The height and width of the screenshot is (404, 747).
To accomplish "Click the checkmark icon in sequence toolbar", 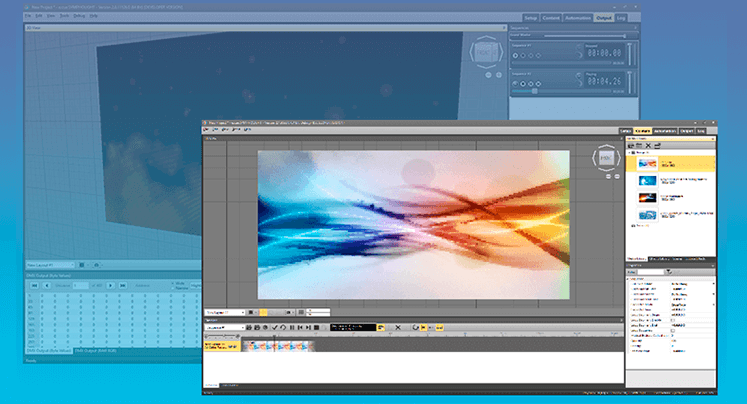I will pyautogui.click(x=274, y=328).
